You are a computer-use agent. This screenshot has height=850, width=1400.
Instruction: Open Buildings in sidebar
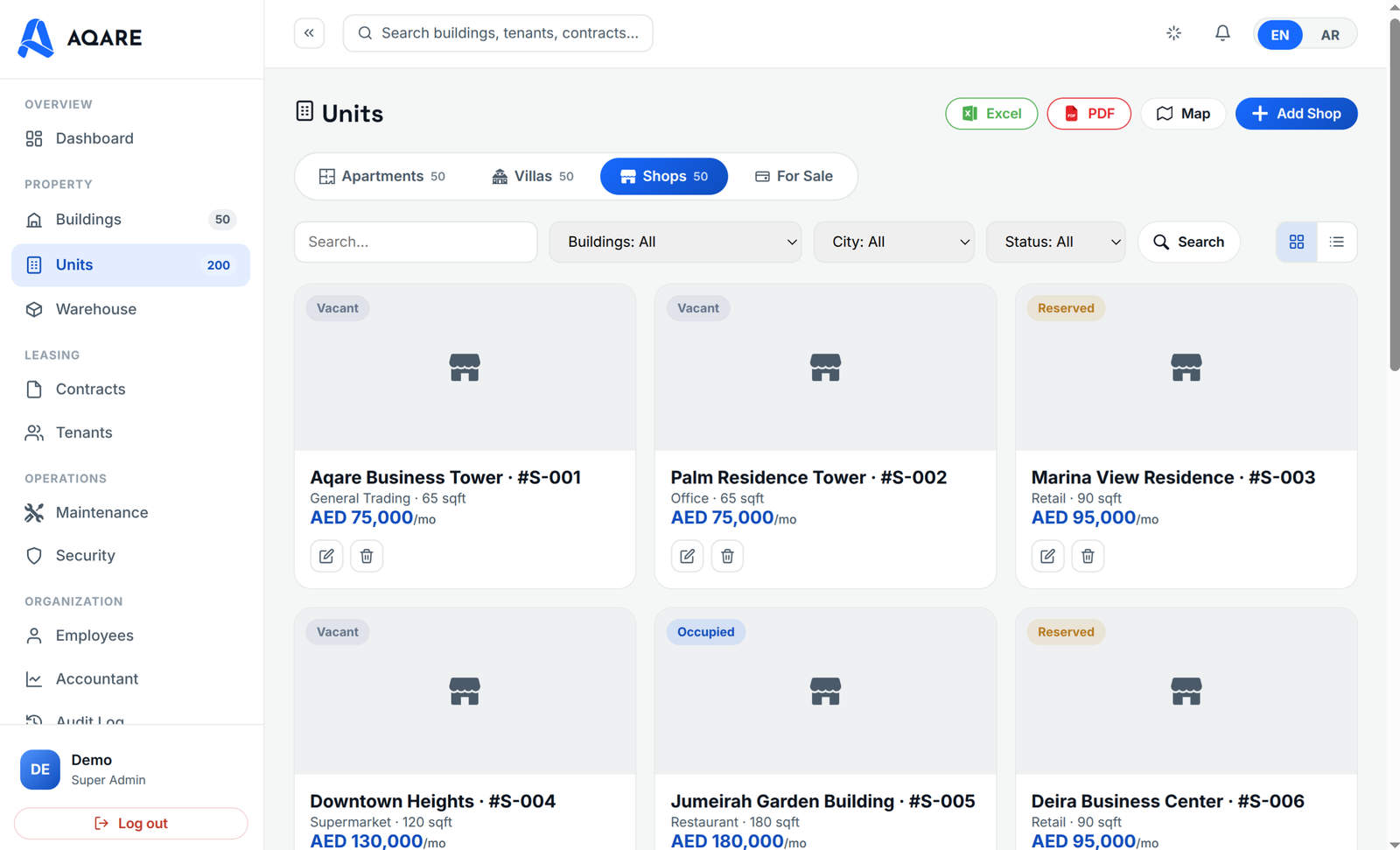(x=130, y=220)
